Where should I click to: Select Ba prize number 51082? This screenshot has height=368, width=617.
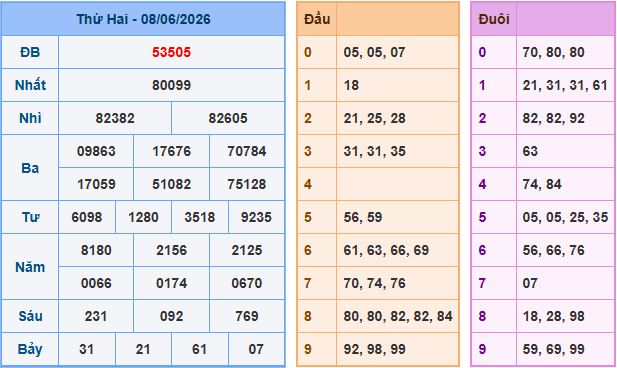(x=172, y=184)
